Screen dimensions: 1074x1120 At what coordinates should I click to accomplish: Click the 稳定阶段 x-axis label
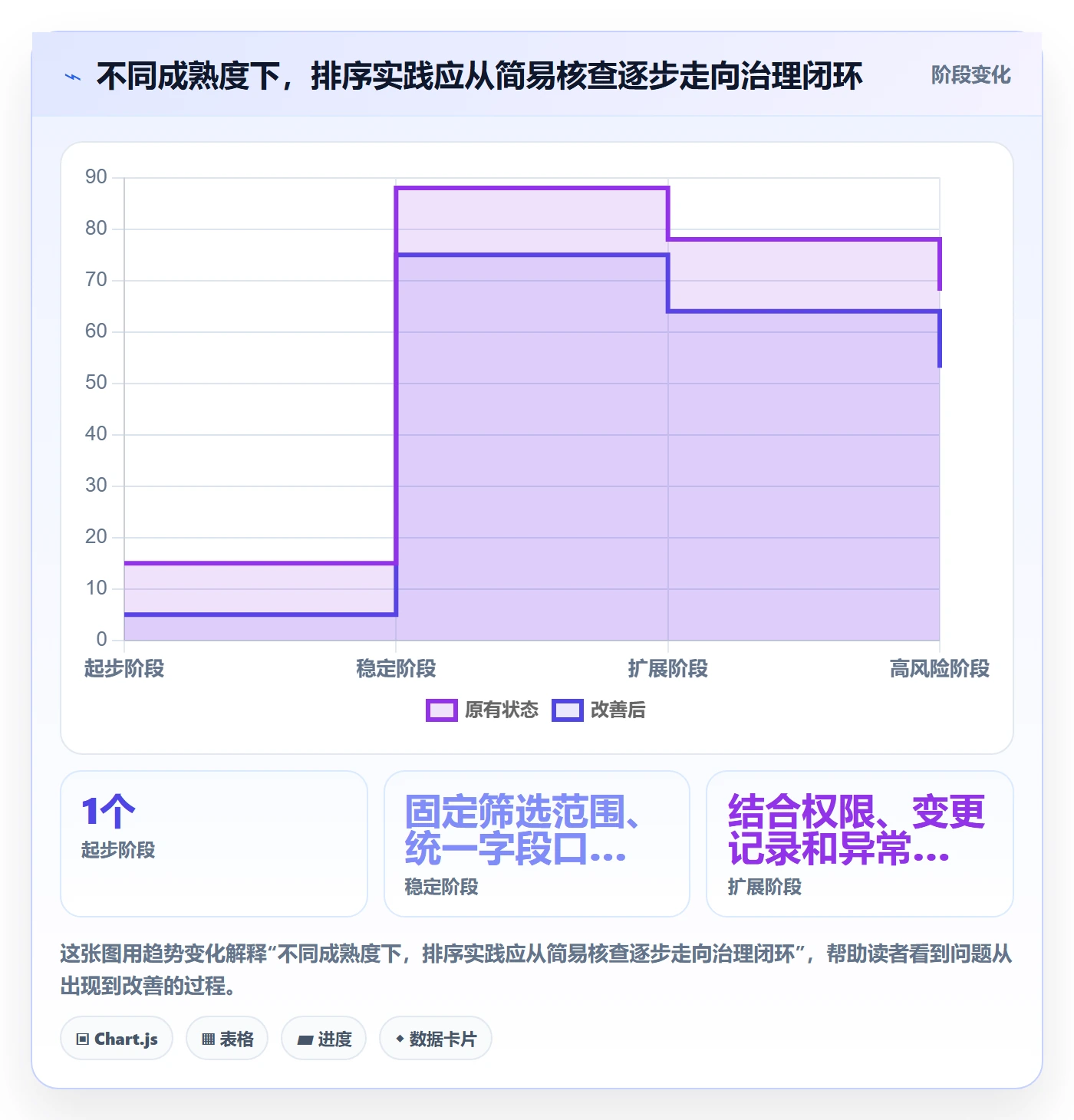[x=396, y=669]
